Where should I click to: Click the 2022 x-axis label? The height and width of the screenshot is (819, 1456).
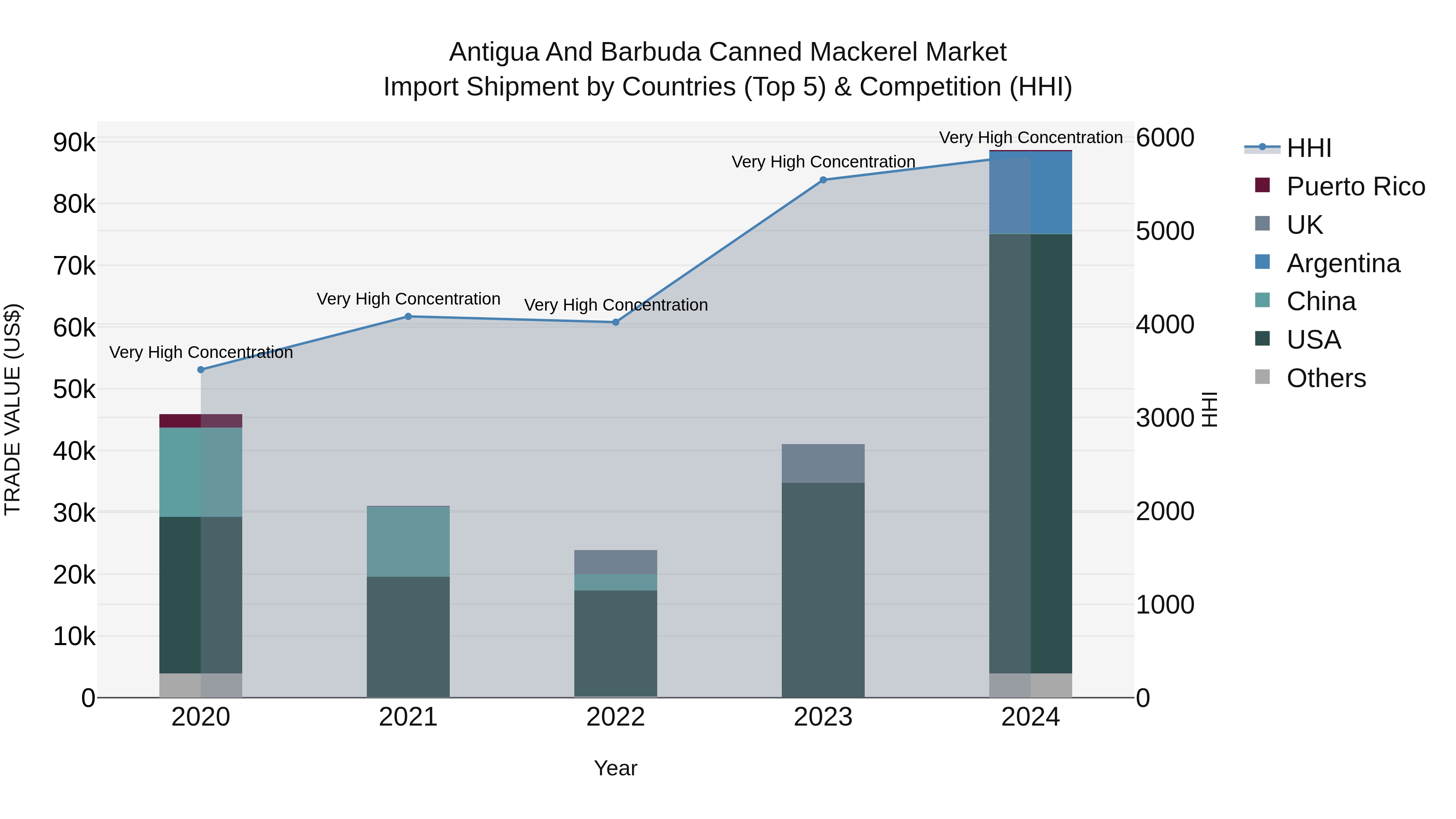click(616, 717)
